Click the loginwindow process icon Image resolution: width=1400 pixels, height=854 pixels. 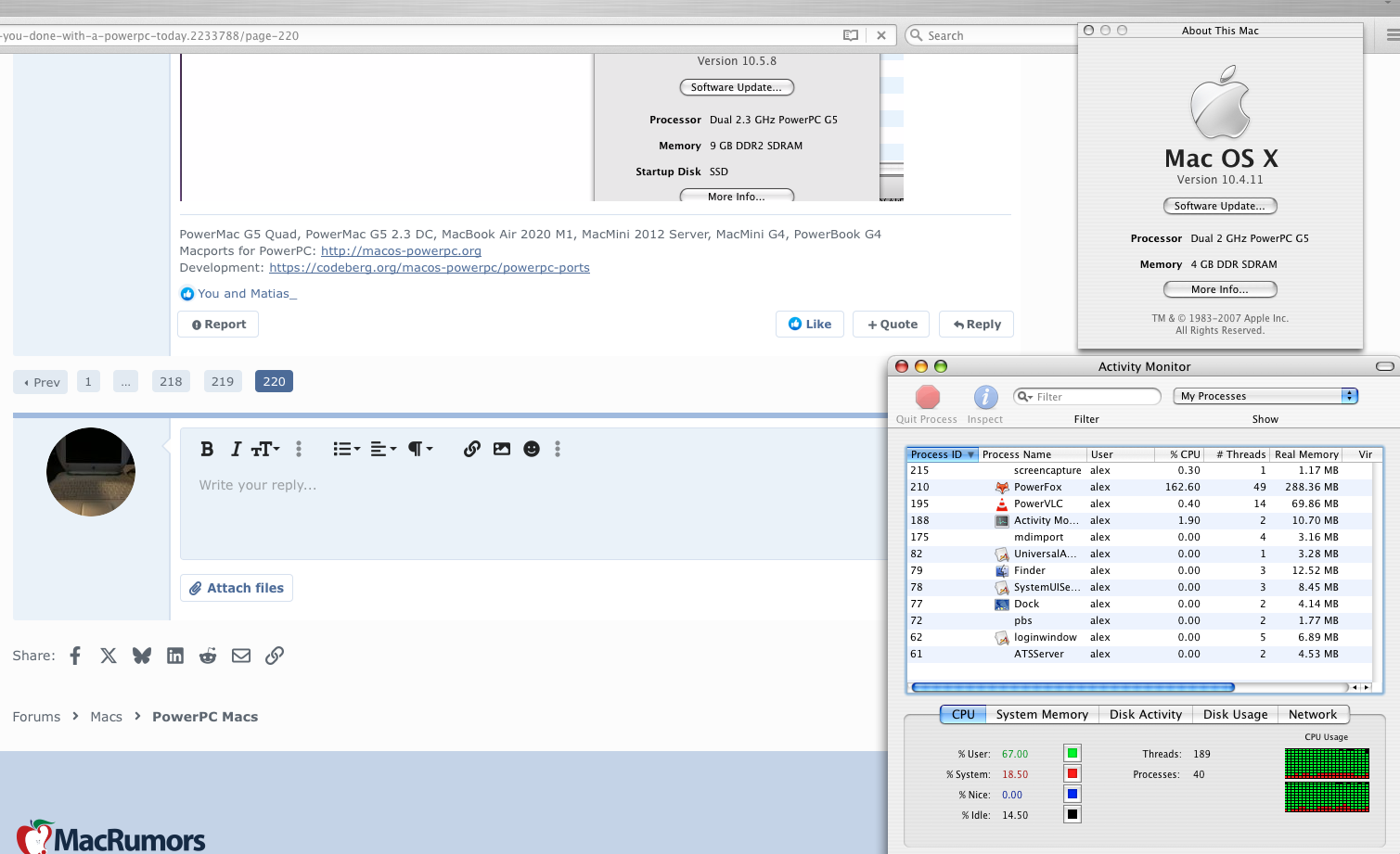[x=1002, y=637]
